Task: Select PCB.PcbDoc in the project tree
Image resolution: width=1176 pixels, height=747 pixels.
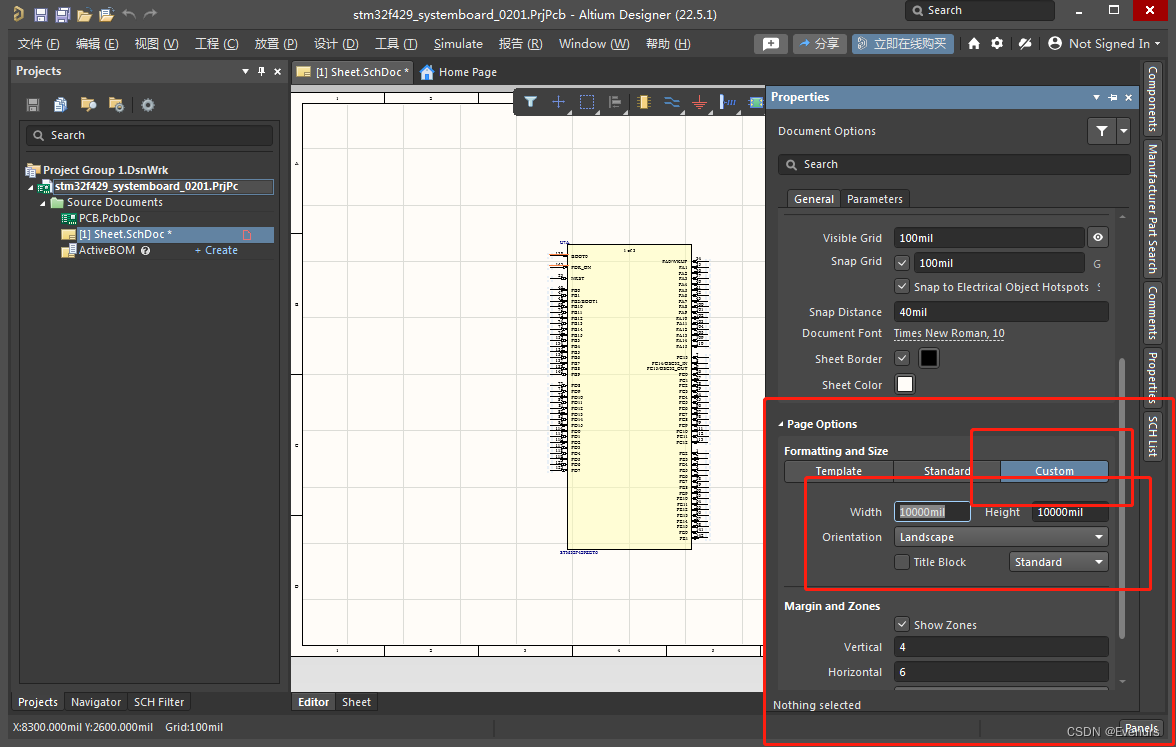Action: (x=110, y=218)
